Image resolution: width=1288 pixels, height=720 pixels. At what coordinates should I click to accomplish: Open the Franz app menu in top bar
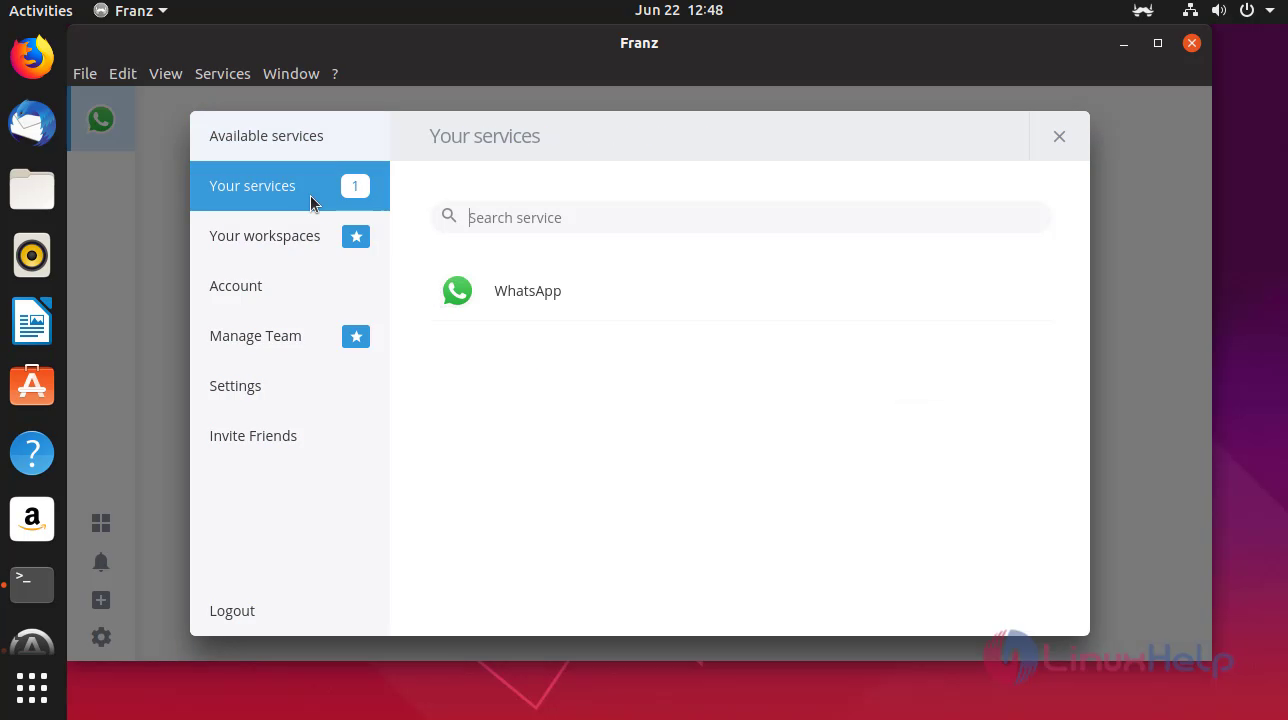point(130,10)
